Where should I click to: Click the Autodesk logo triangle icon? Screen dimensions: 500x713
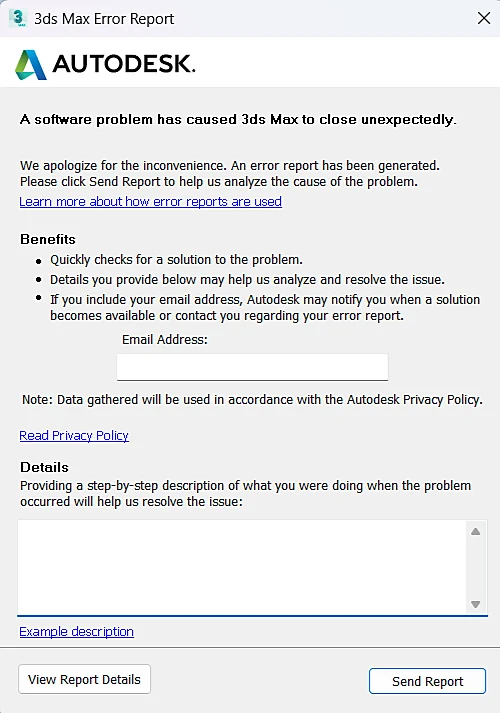tap(31, 65)
